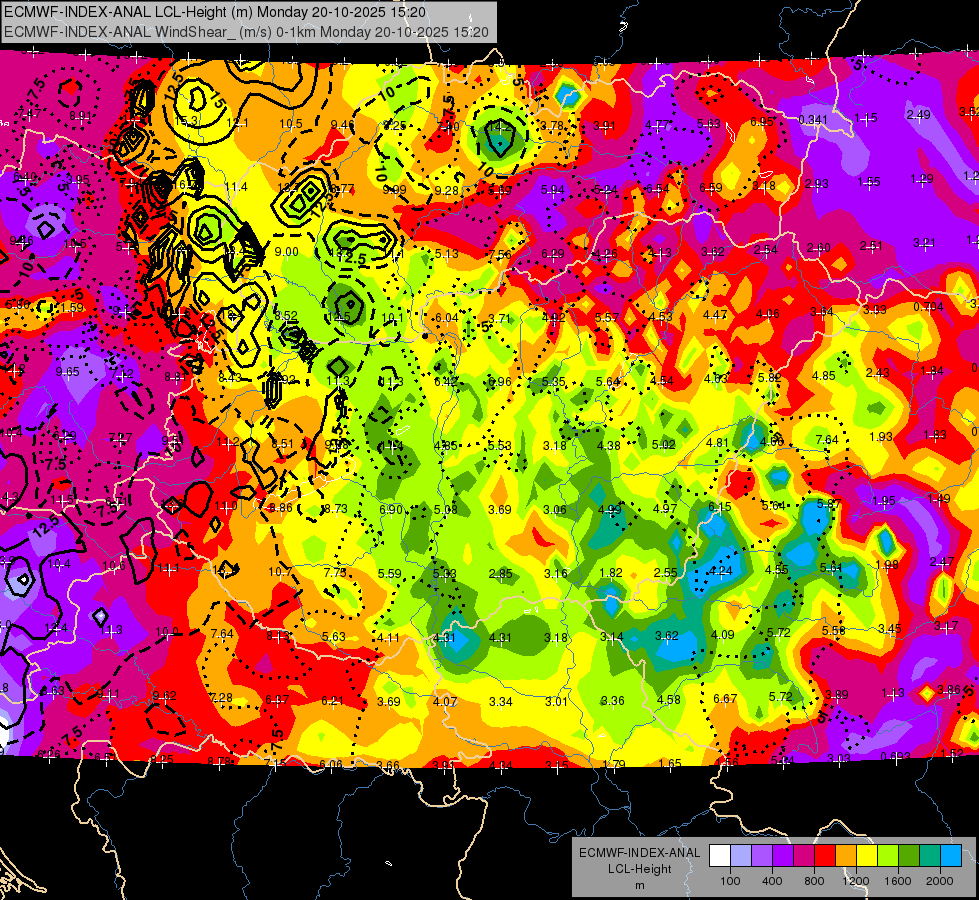Click the grid value 1.93
This screenshot has height=900, width=979.
click(x=881, y=436)
